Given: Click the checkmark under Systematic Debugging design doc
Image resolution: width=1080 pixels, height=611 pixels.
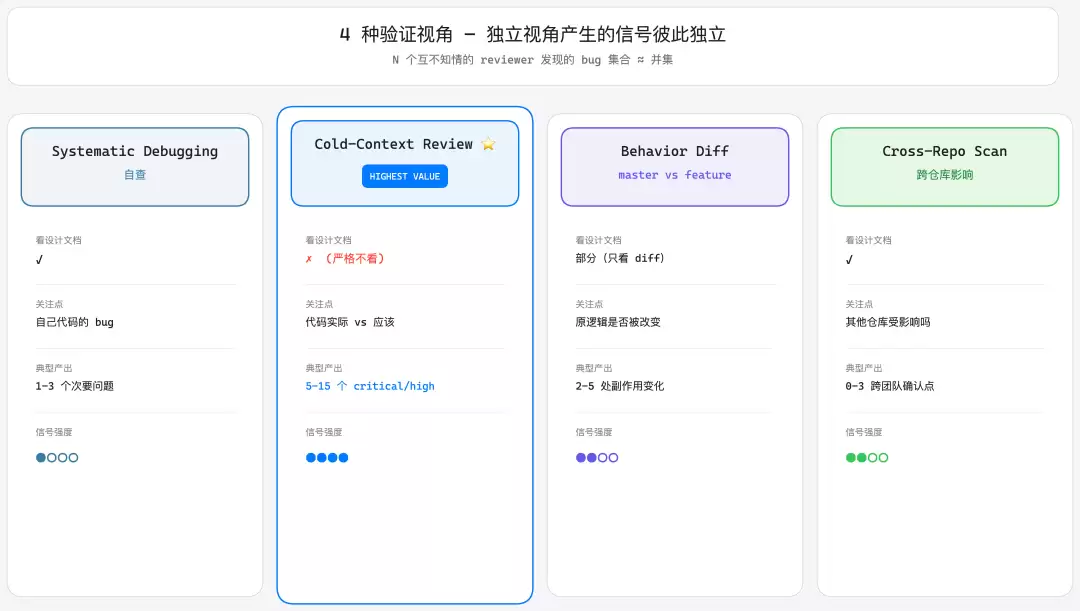Looking at the screenshot, I should [x=39, y=260].
